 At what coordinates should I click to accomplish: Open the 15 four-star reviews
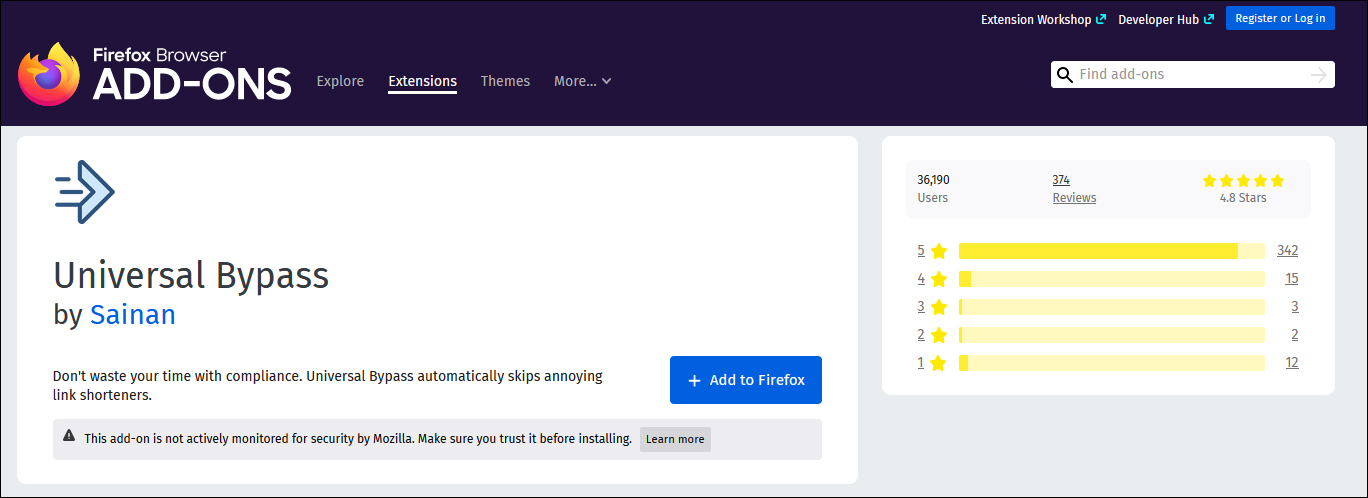[x=1292, y=279]
